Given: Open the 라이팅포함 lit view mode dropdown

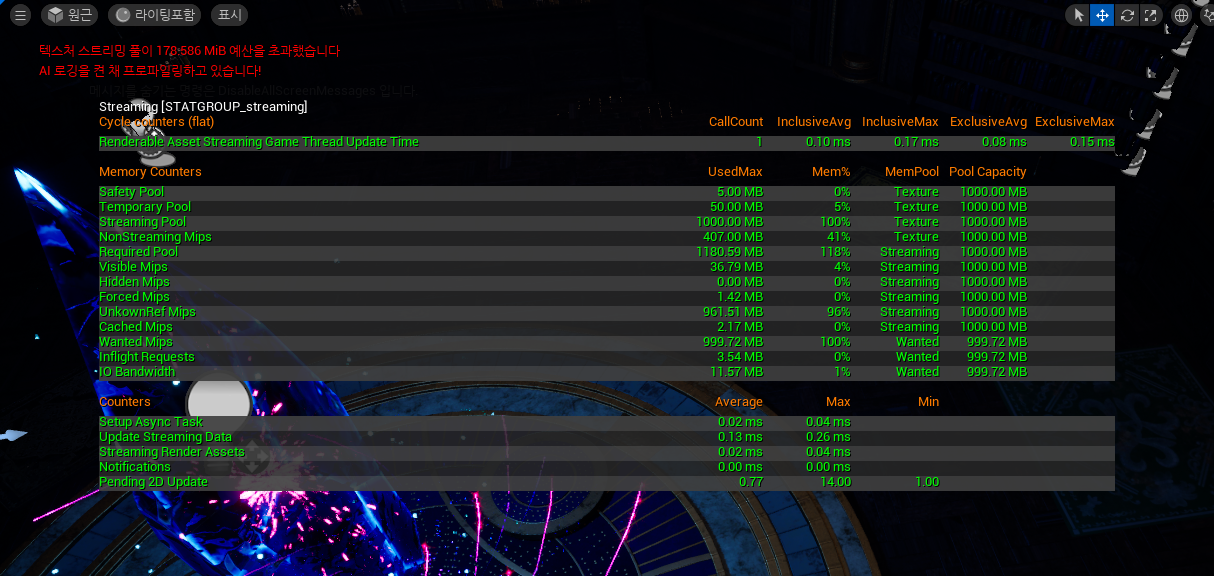Looking at the screenshot, I should [154, 15].
